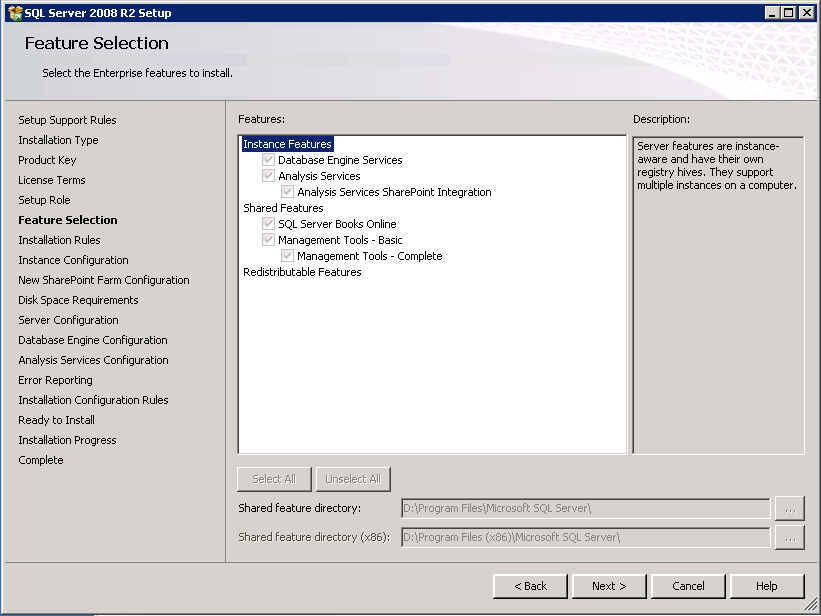Screen dimensions: 821x616
Task: Toggle the SQL Server Books Online checkbox
Action: tap(268, 224)
